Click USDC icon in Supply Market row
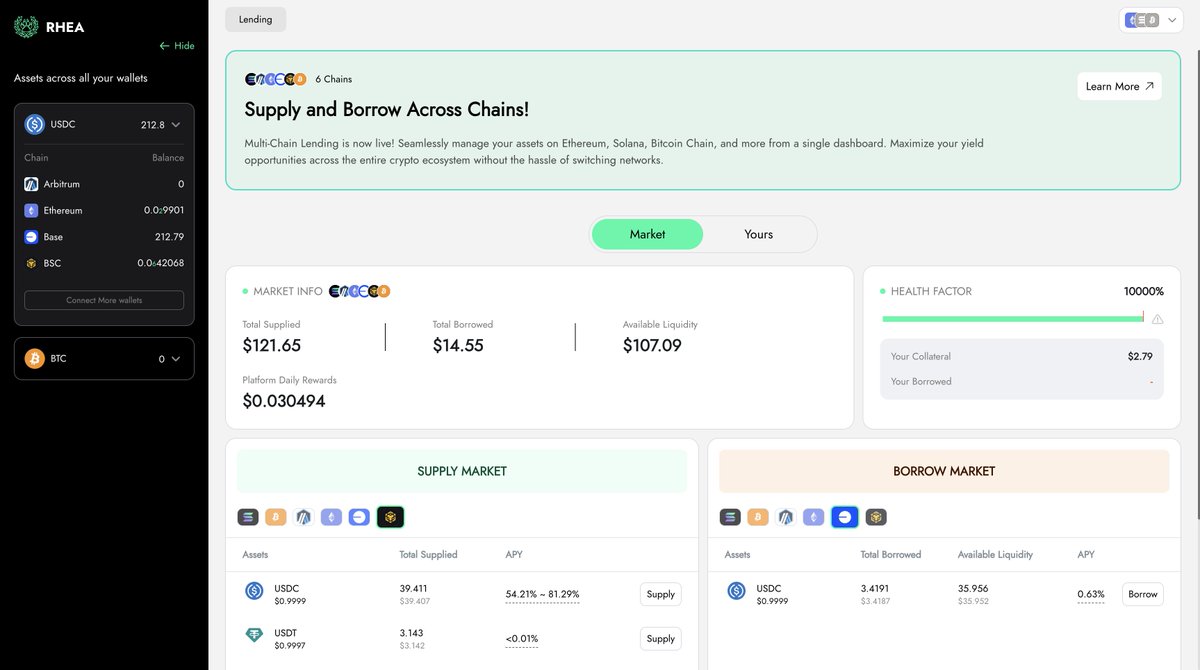 pyautogui.click(x=254, y=591)
